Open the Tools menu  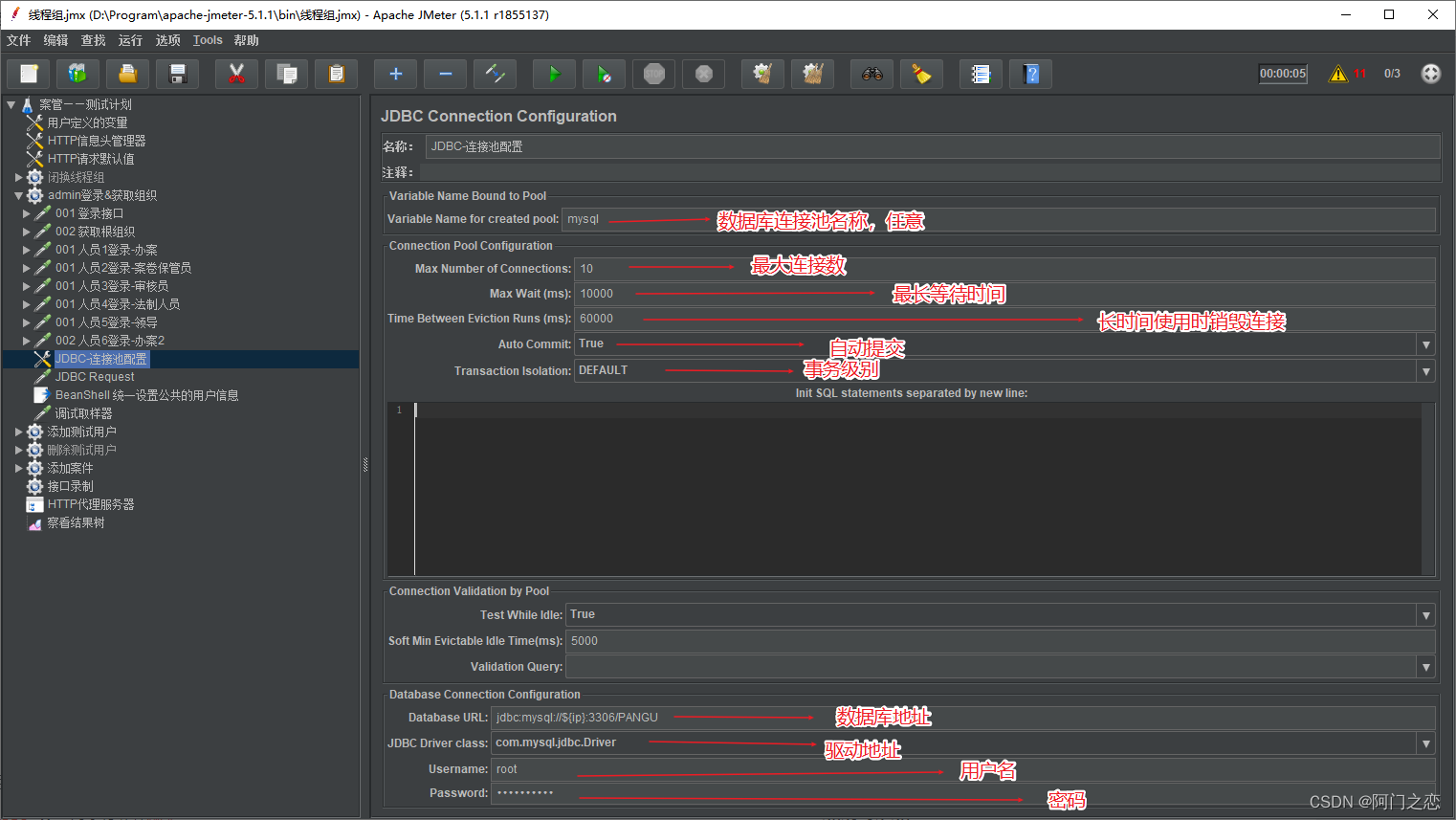(208, 40)
